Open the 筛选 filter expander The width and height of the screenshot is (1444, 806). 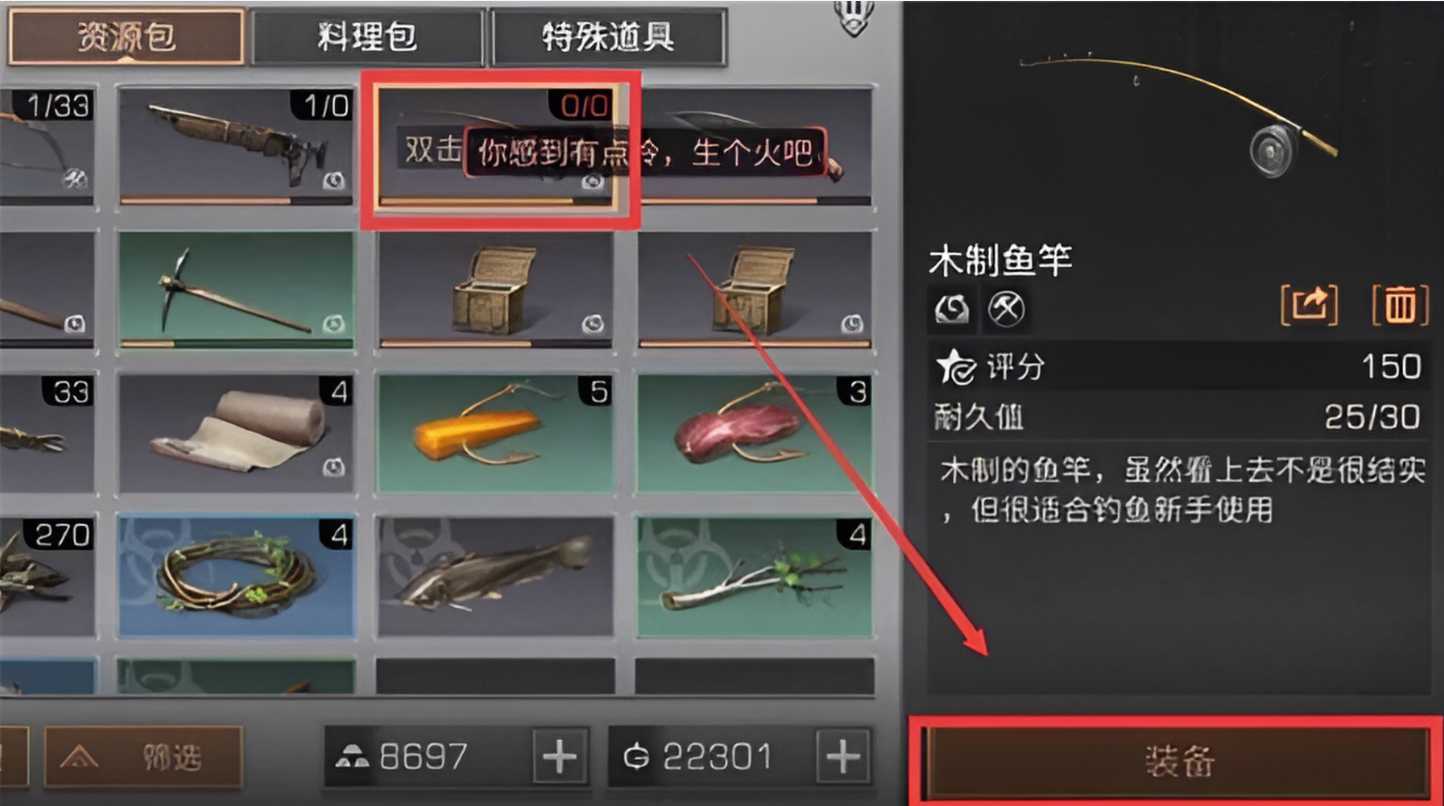coord(143,757)
